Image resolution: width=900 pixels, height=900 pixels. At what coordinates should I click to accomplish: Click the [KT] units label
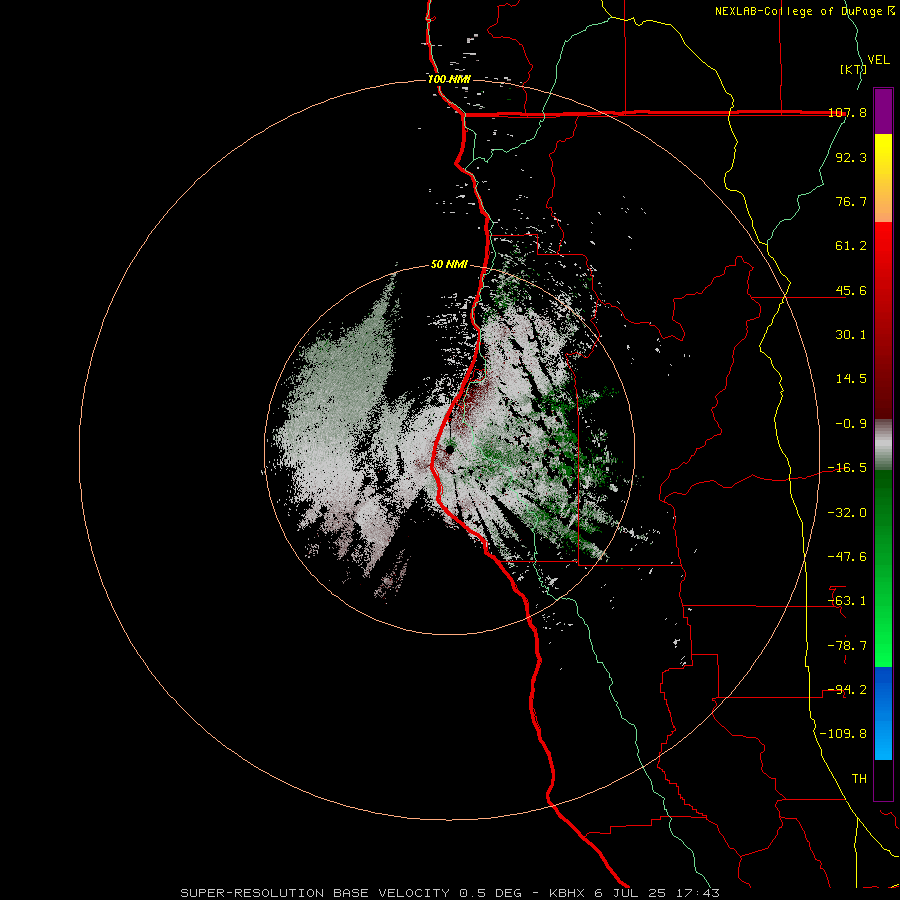(853, 69)
